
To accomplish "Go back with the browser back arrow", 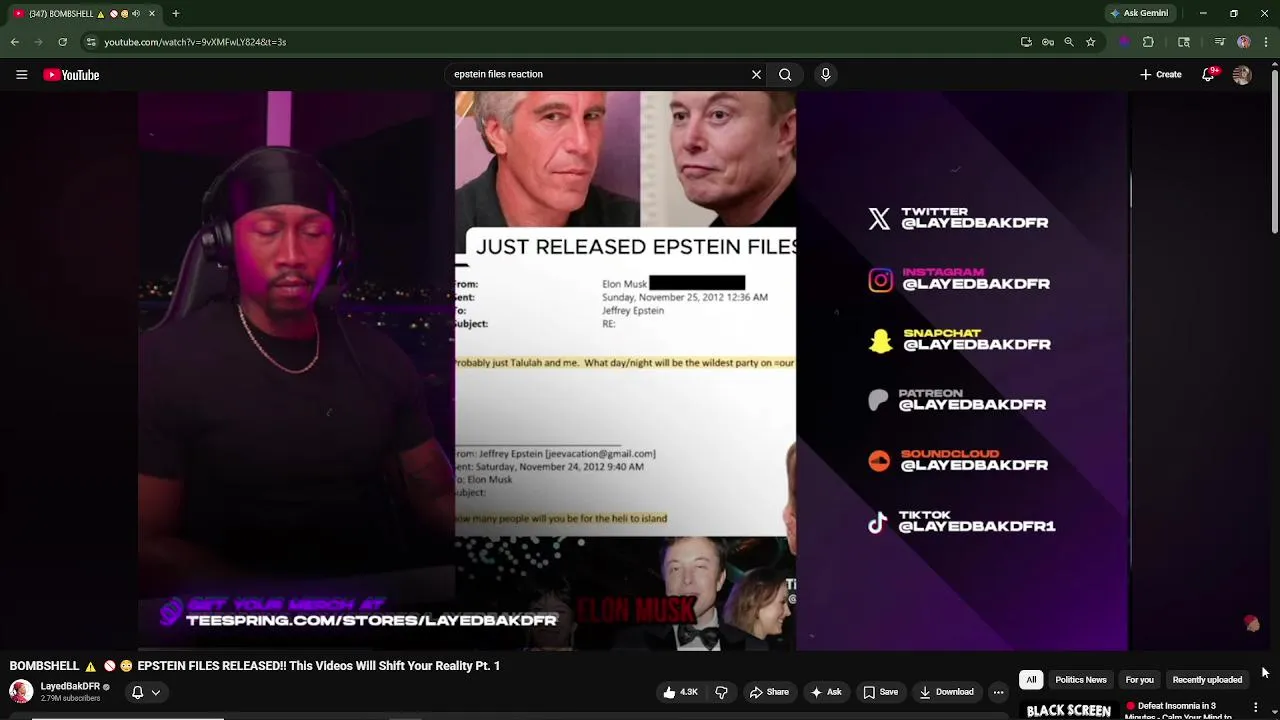I will pos(15,42).
